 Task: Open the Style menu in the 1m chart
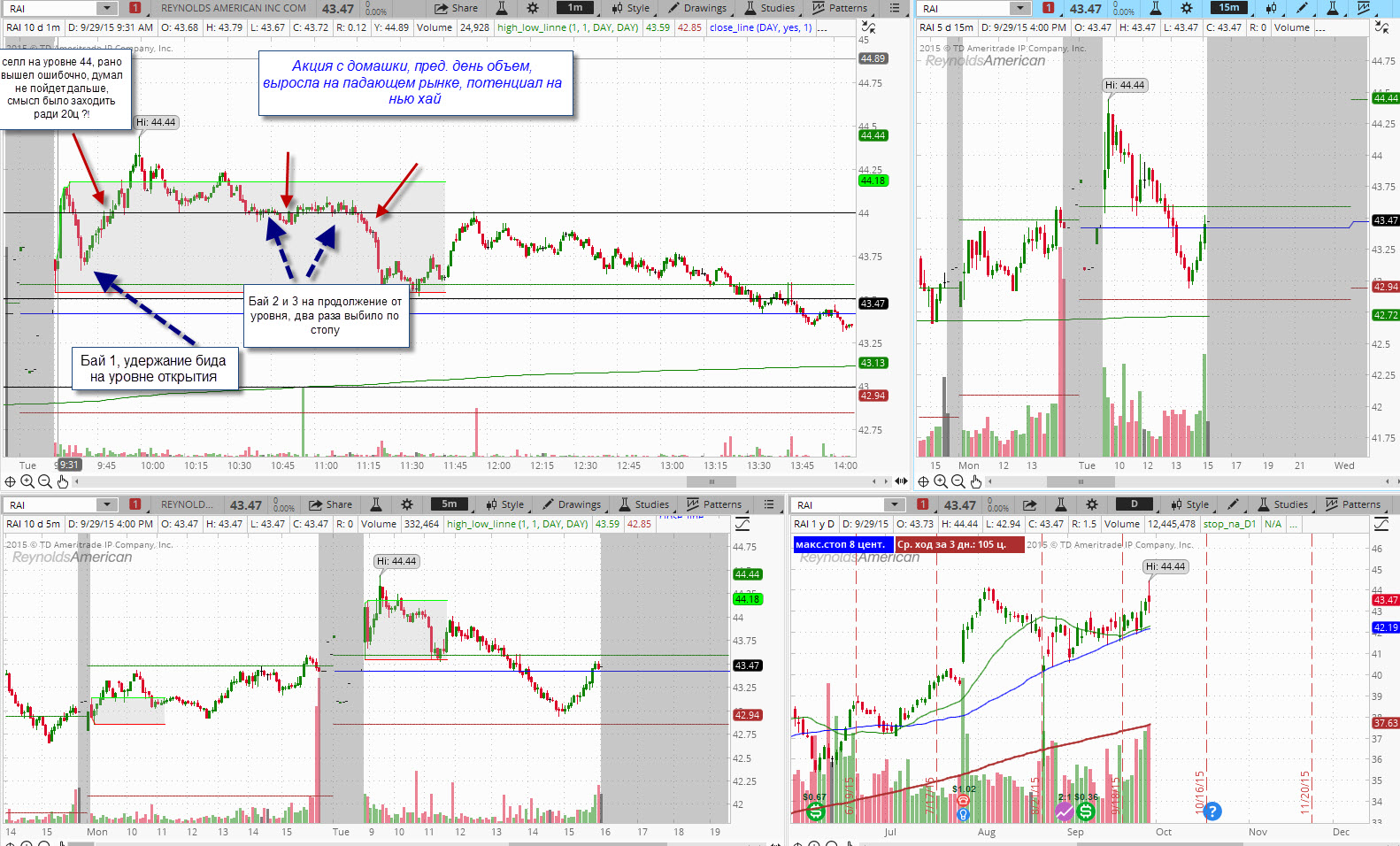630,8
